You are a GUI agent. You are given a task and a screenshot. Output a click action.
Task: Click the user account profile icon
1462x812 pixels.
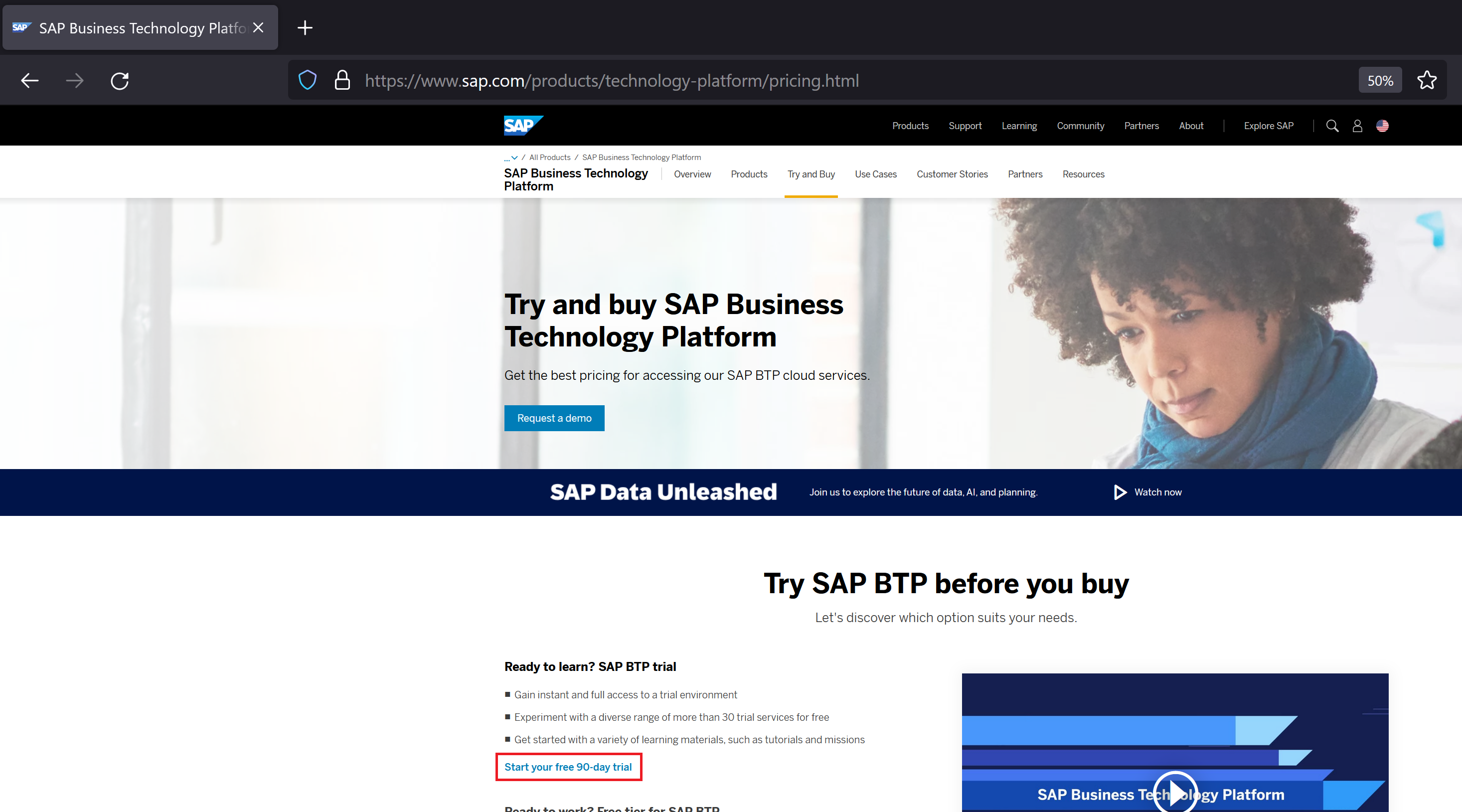pyautogui.click(x=1357, y=126)
